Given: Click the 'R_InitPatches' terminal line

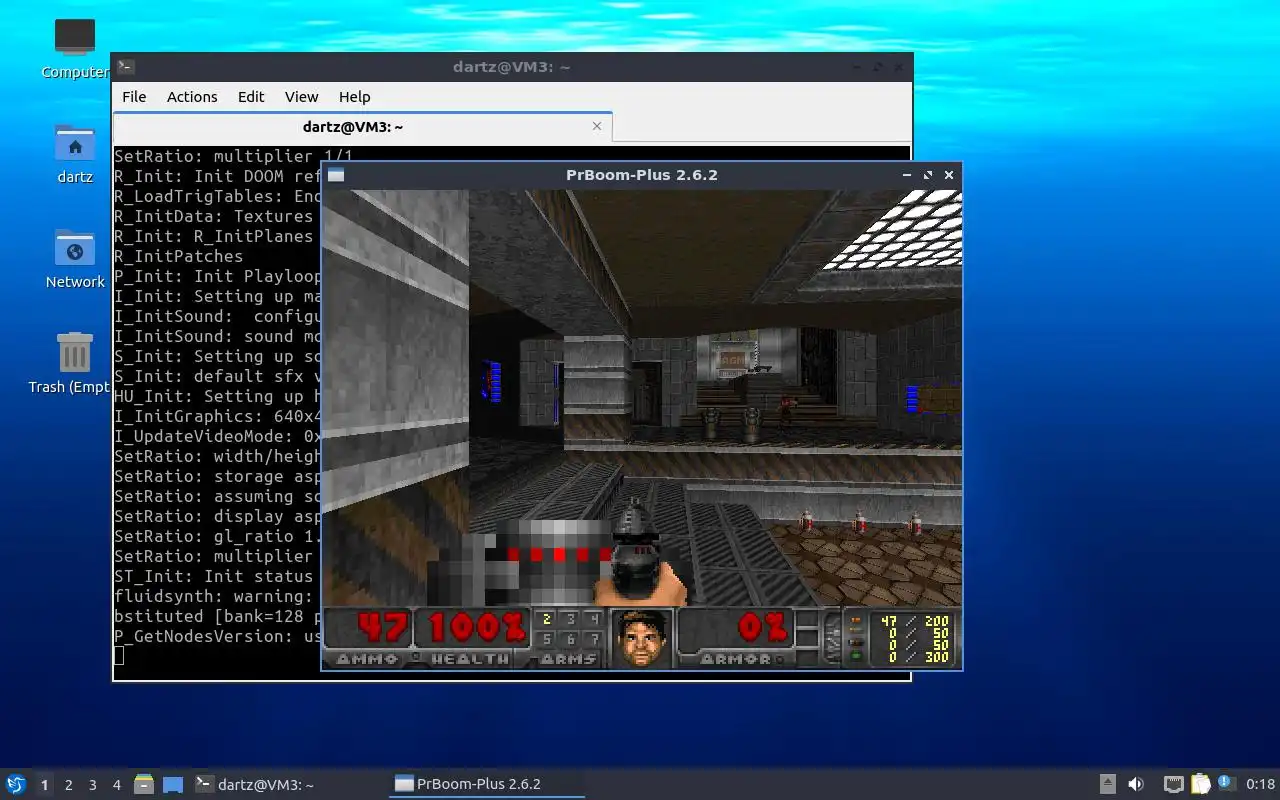Looking at the screenshot, I should coord(178,256).
